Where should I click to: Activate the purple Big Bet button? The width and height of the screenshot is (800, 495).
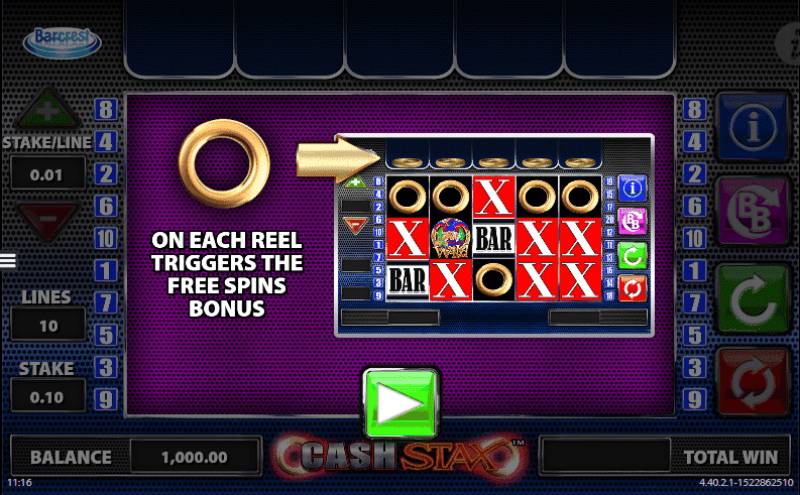pos(753,211)
